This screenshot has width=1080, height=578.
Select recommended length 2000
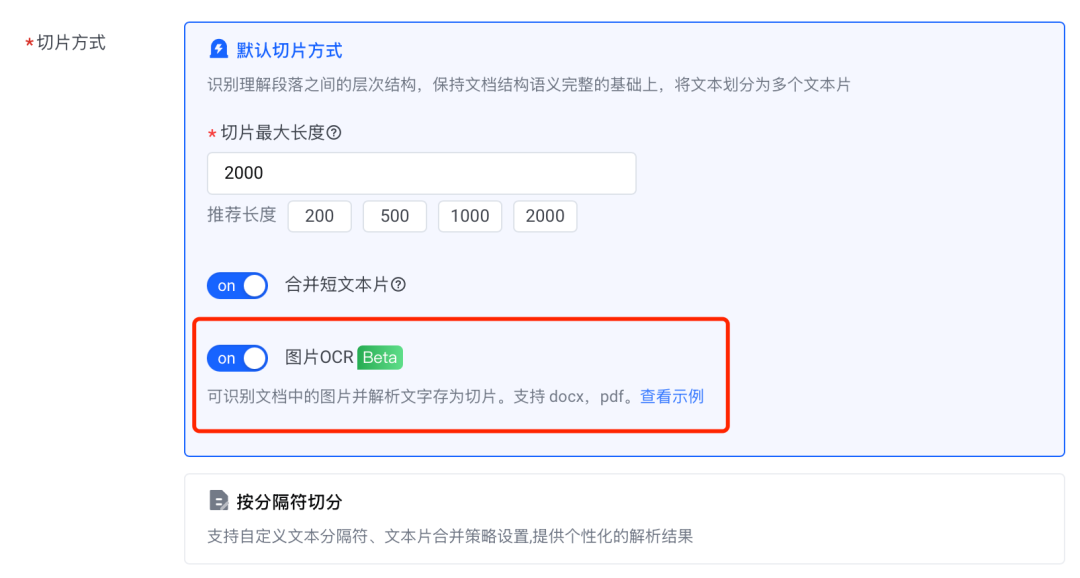pyautogui.click(x=545, y=216)
